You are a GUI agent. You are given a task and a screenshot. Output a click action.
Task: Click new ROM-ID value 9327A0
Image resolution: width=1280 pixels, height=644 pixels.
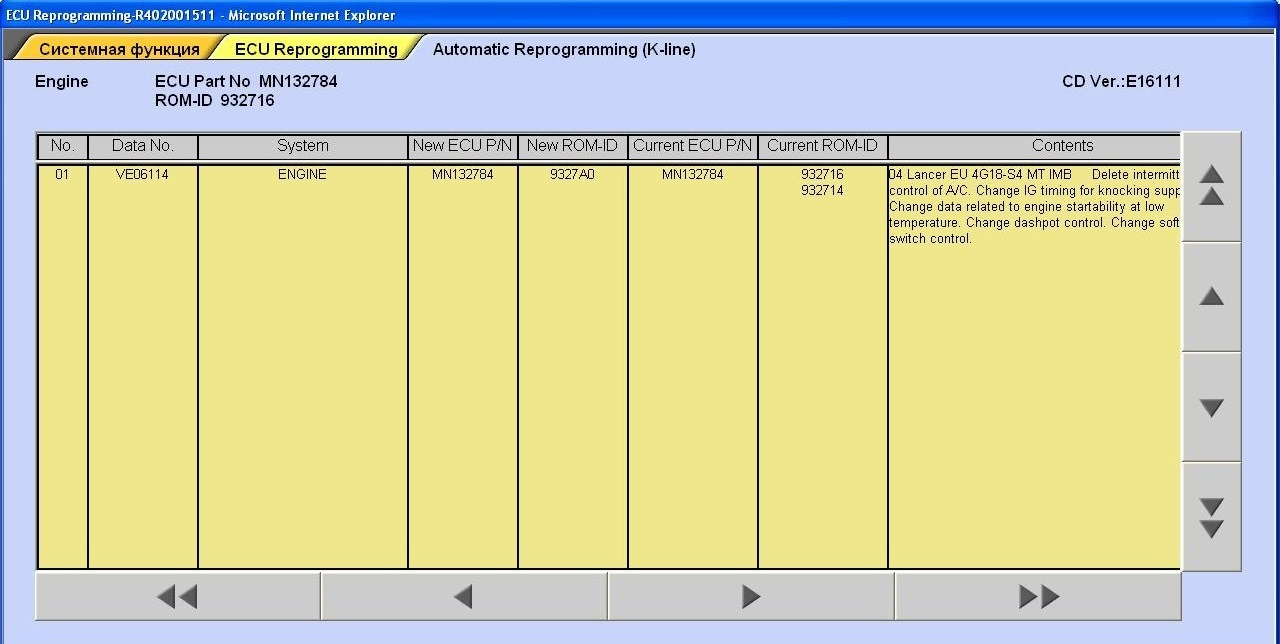point(573,174)
